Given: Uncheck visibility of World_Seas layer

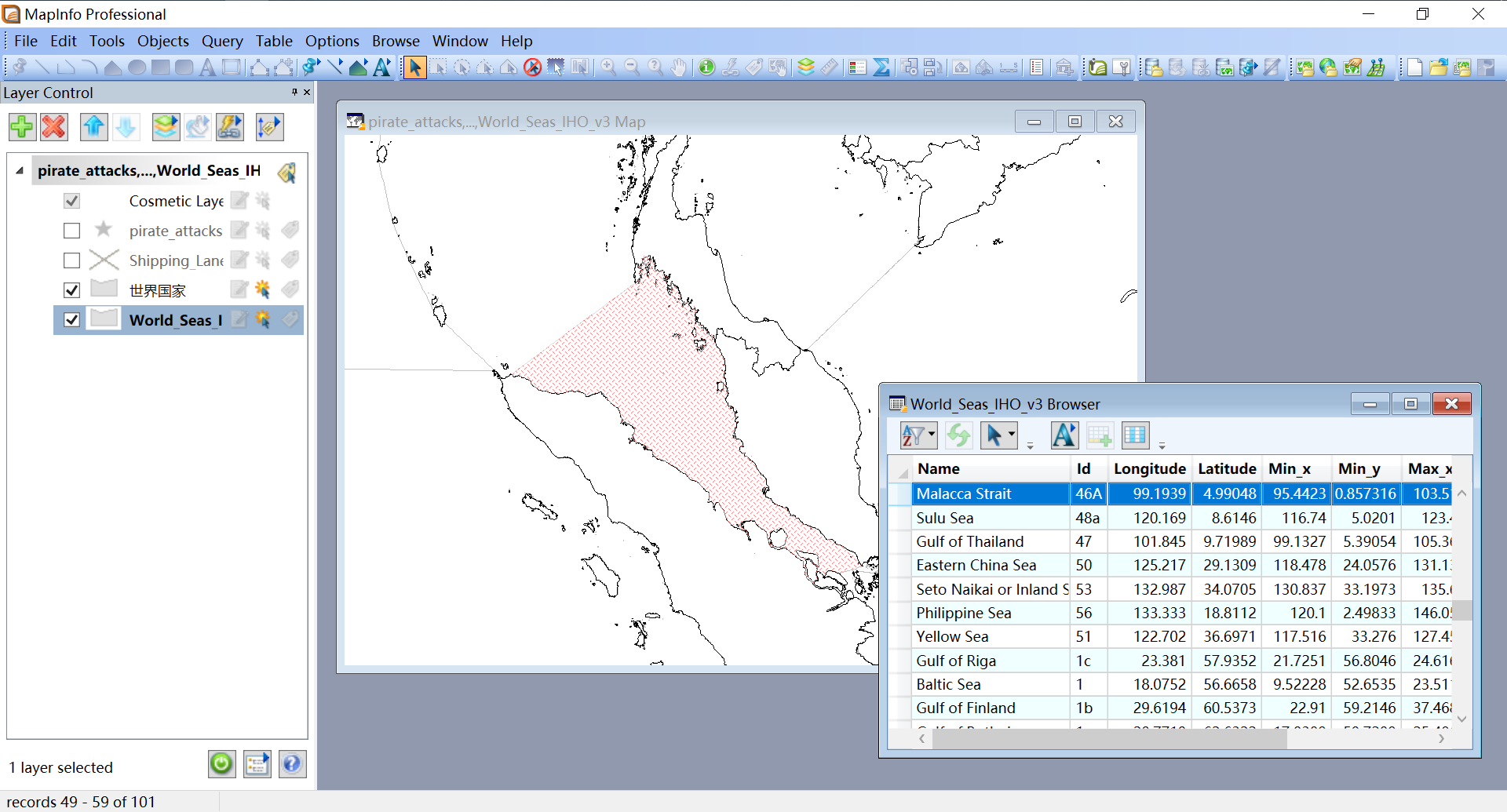Looking at the screenshot, I should point(71,320).
